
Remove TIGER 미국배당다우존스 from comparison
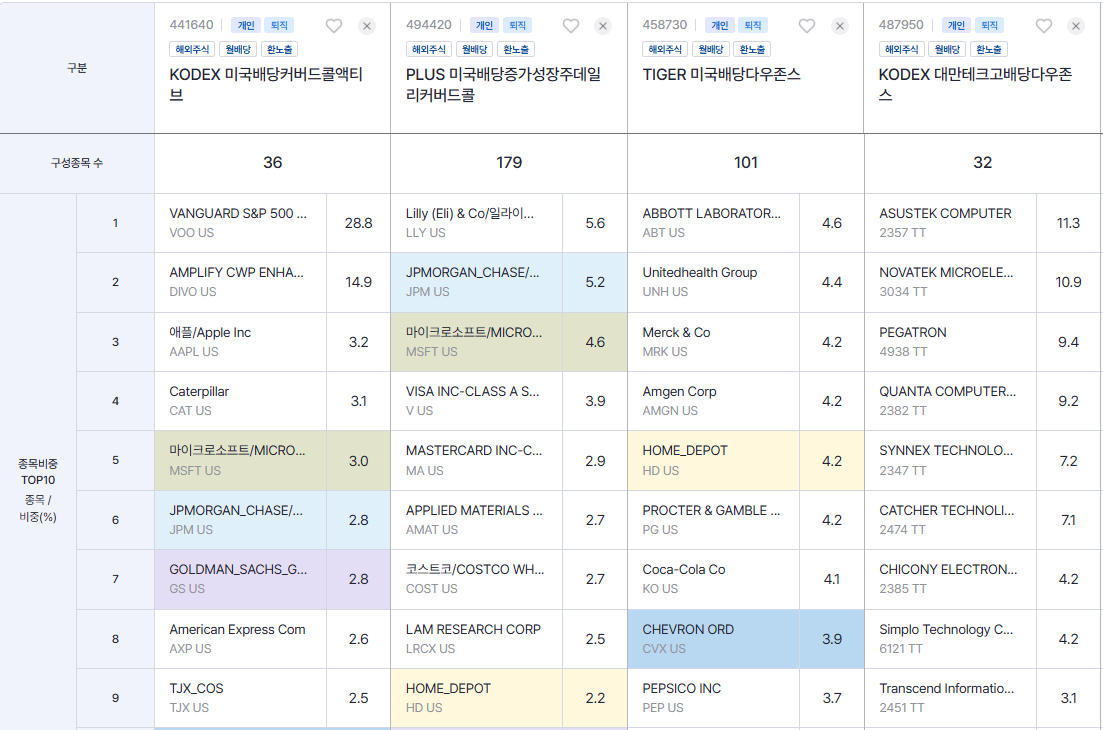(x=840, y=26)
